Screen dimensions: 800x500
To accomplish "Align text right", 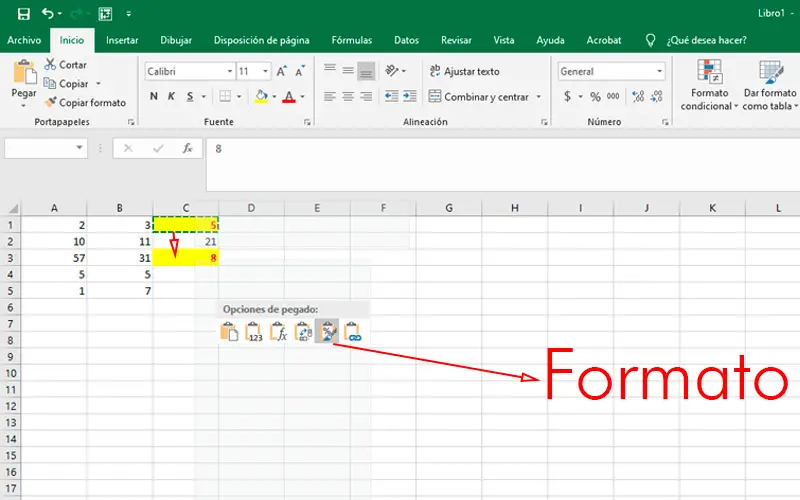I will [x=366, y=96].
